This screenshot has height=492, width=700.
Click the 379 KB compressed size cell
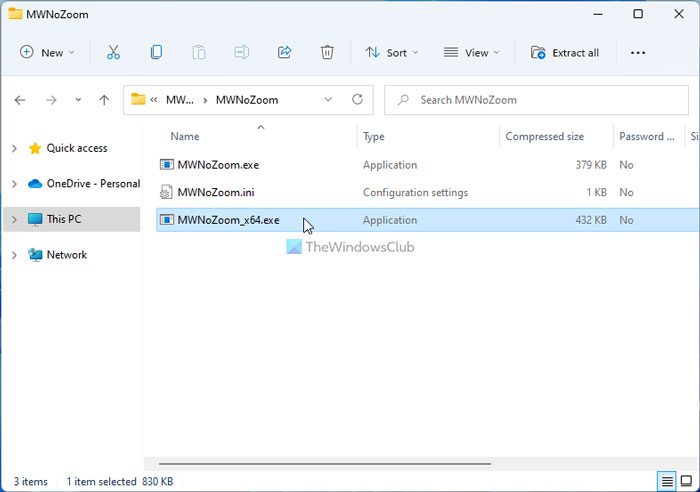591,165
